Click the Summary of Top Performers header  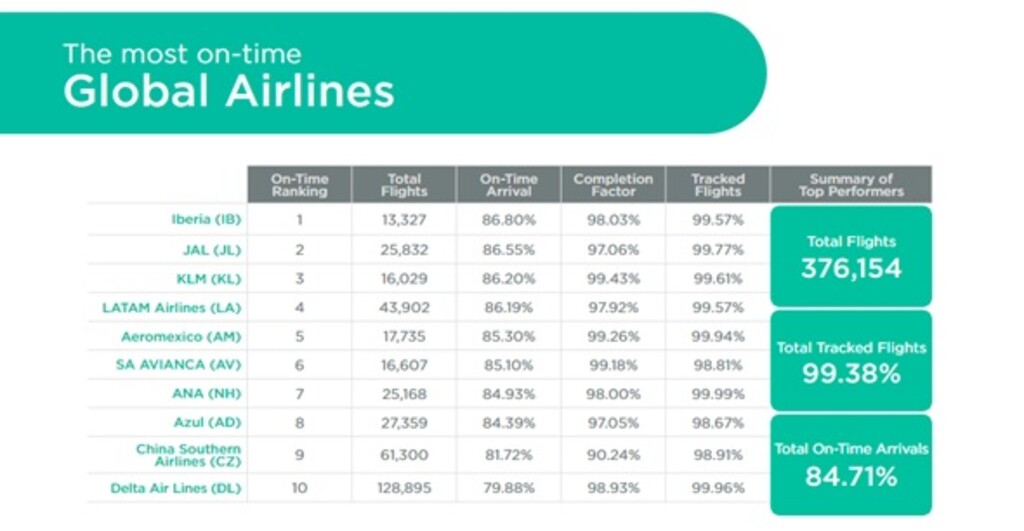click(851, 185)
